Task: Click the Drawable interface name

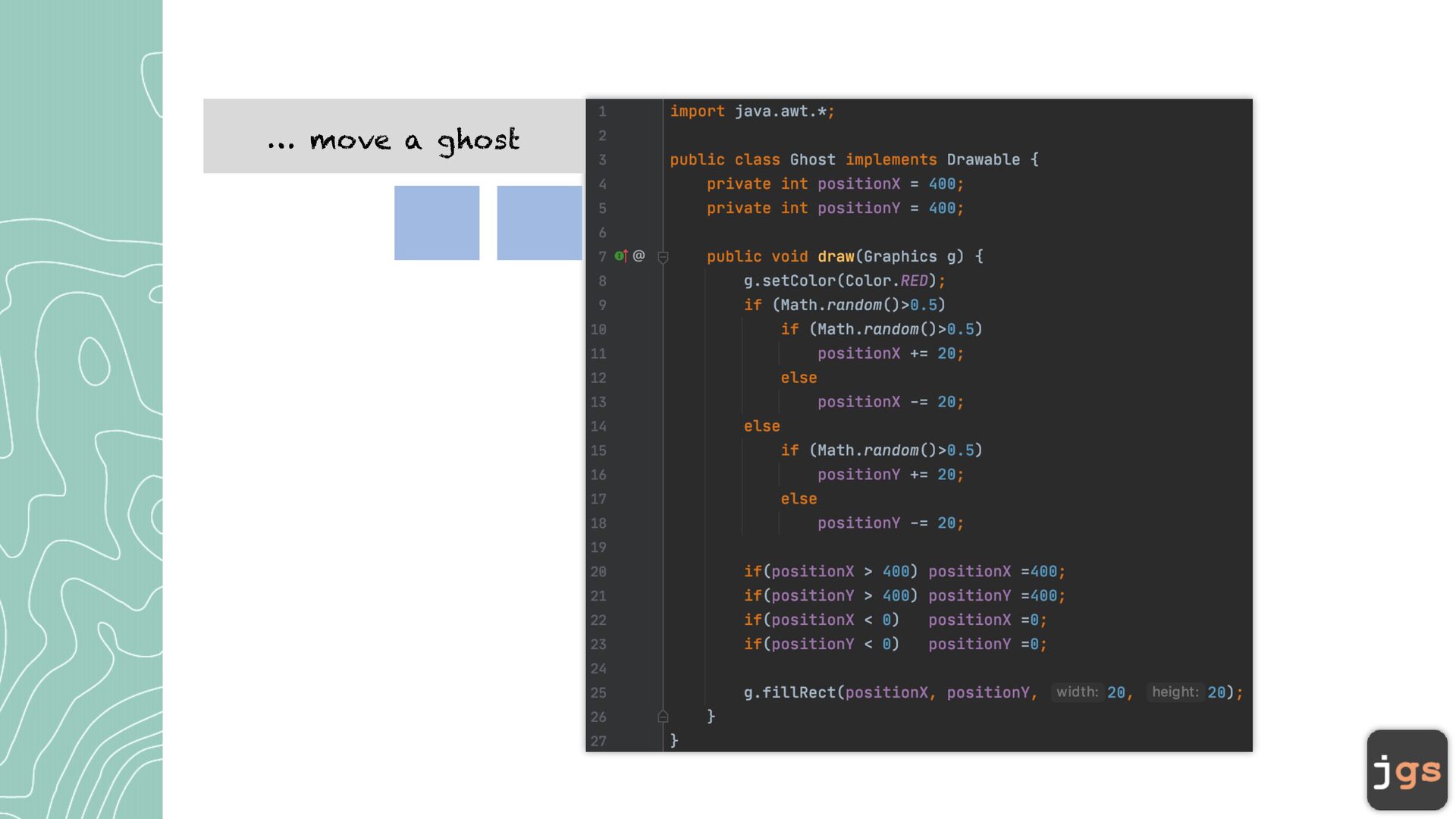Action: coord(983,160)
